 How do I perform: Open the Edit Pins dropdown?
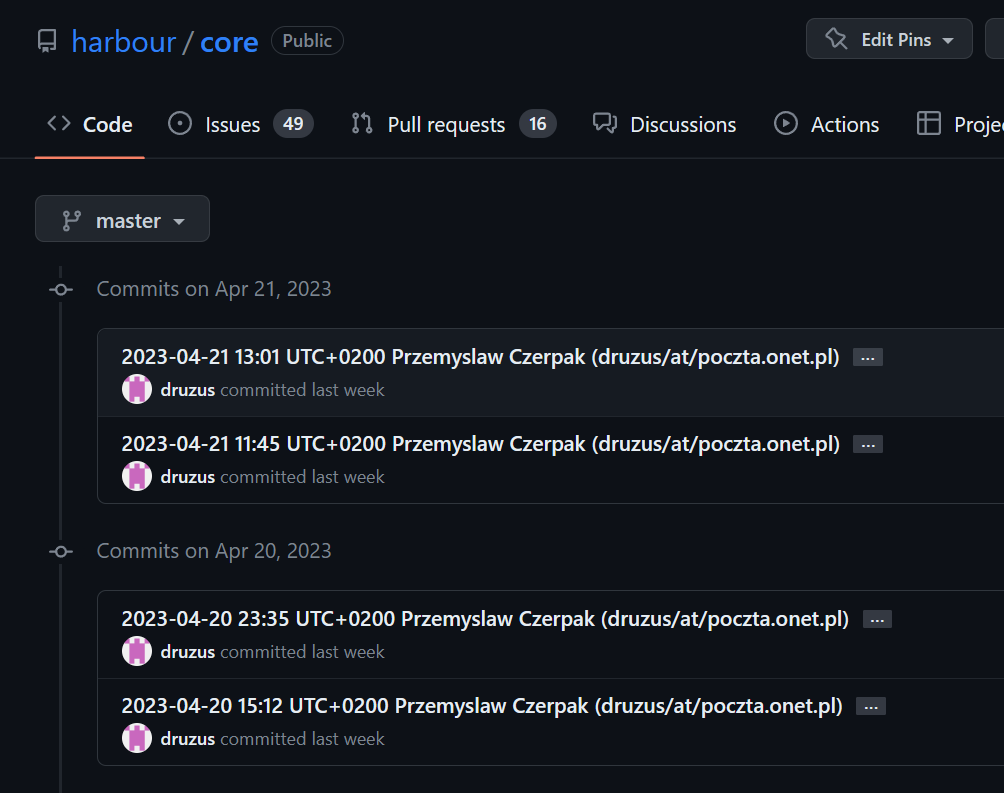click(889, 40)
